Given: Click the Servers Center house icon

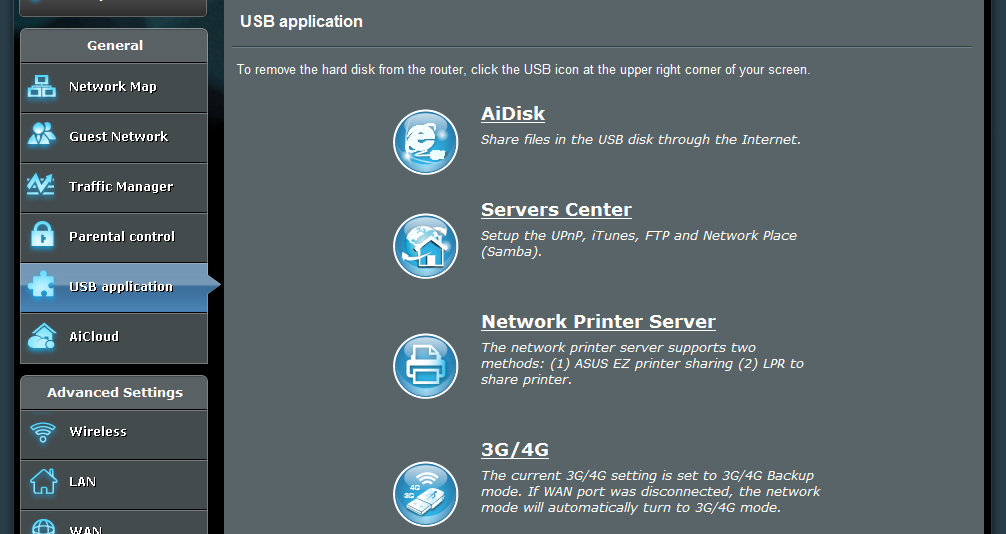Looking at the screenshot, I should [425, 246].
